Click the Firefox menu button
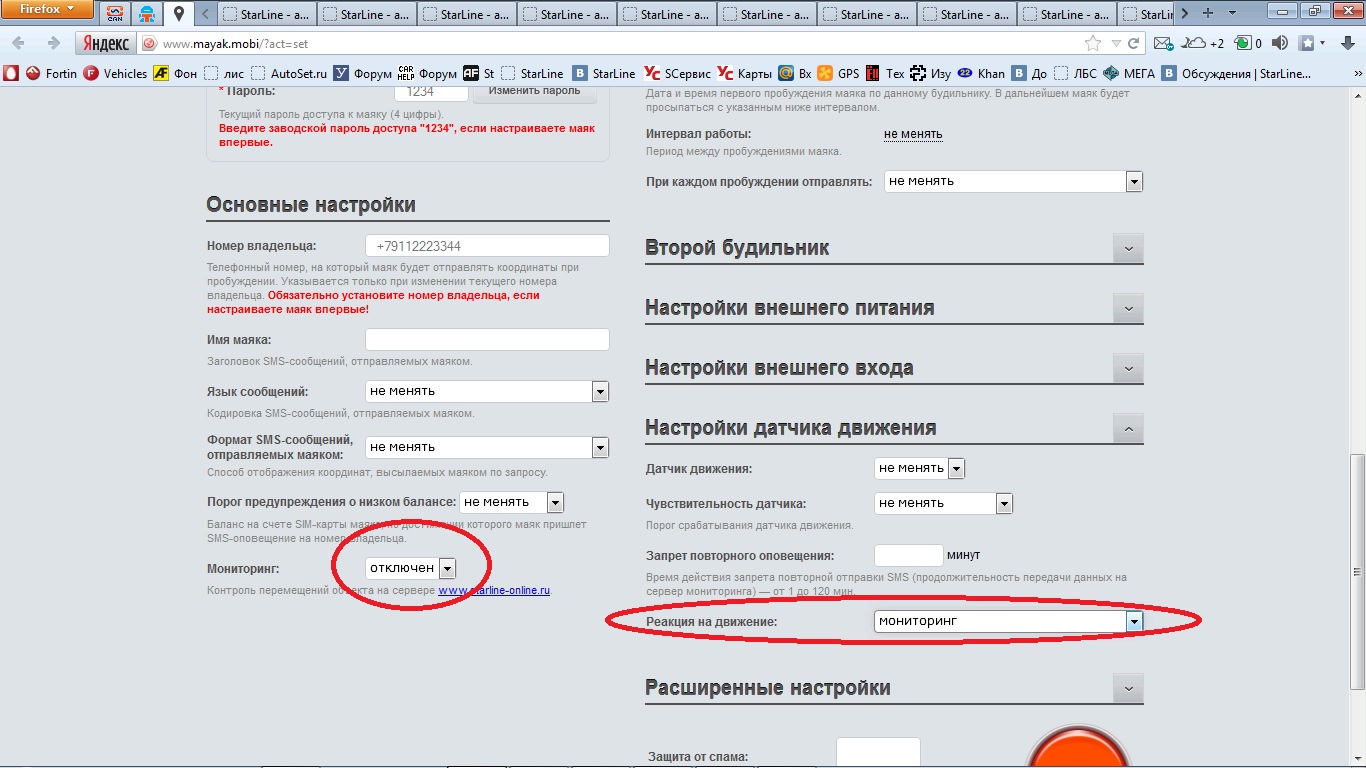 coord(48,11)
